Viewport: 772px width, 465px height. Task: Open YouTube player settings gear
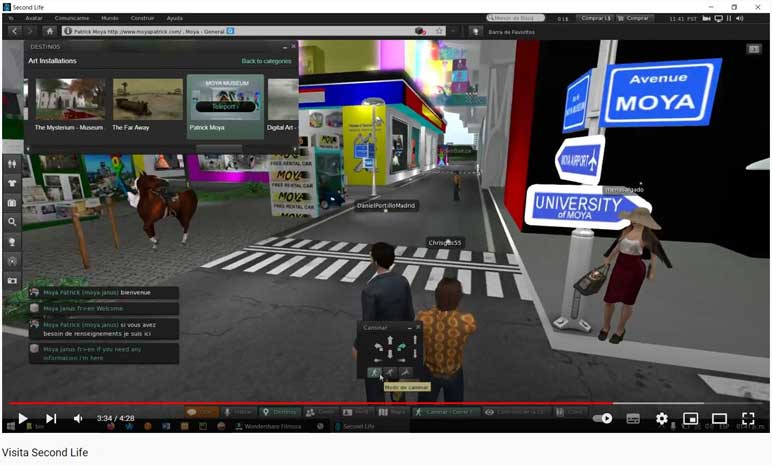(661, 418)
